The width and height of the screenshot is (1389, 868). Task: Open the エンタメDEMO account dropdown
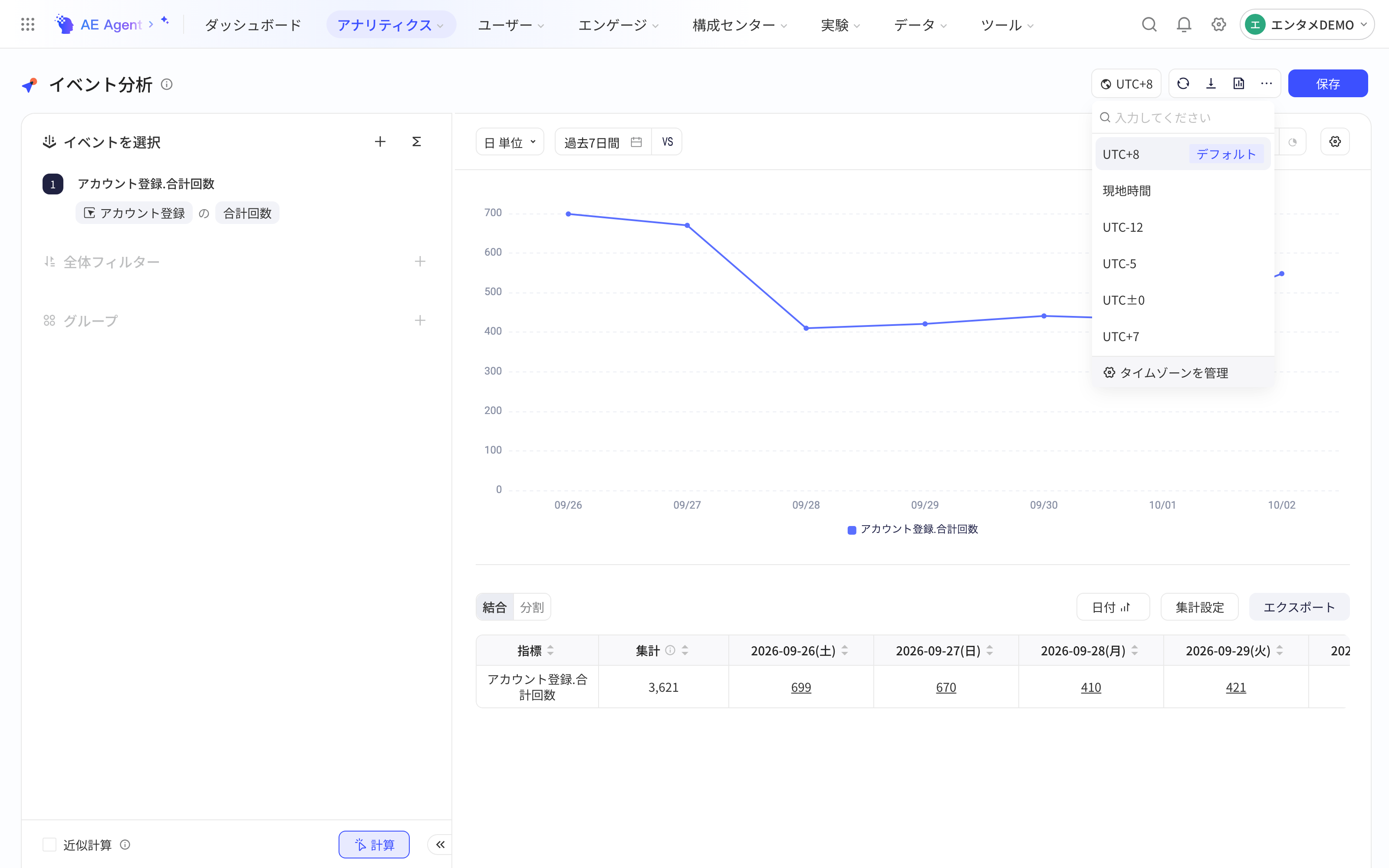(1307, 25)
